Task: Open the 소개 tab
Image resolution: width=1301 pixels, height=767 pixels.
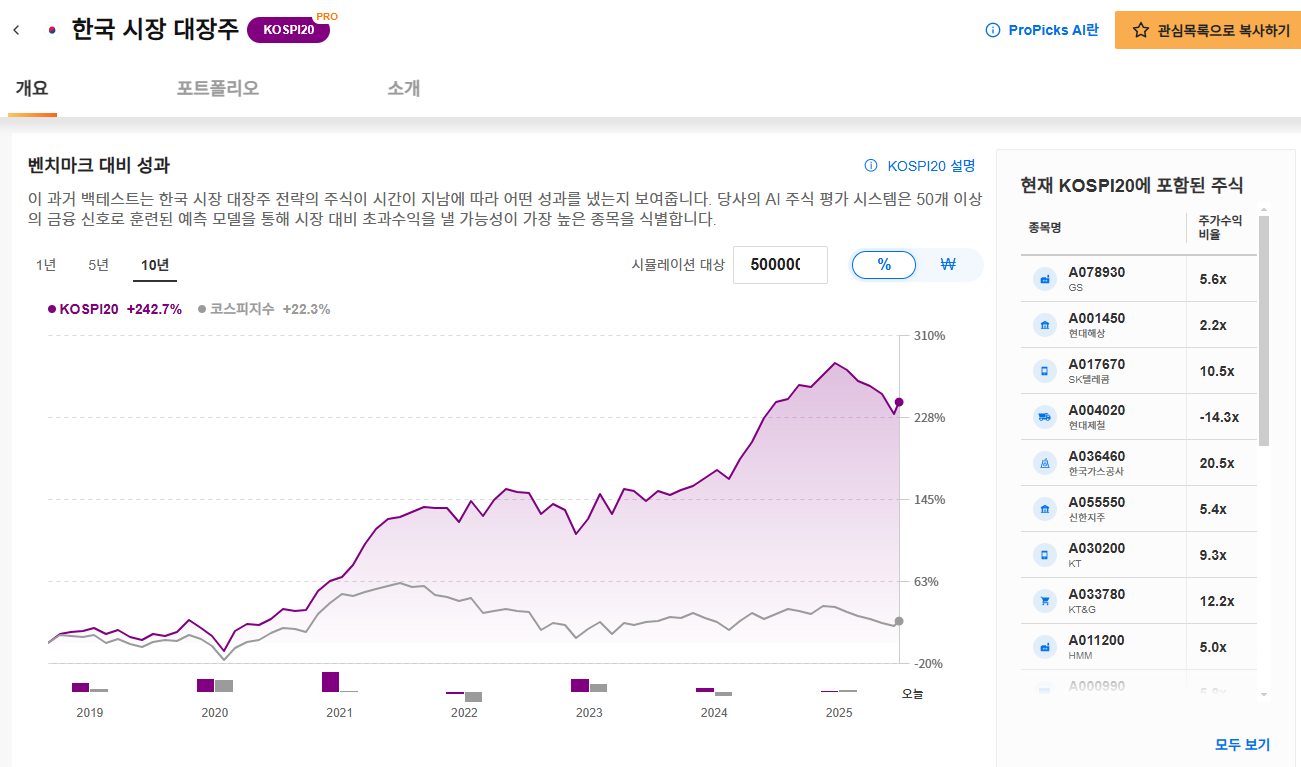Action: coord(404,88)
